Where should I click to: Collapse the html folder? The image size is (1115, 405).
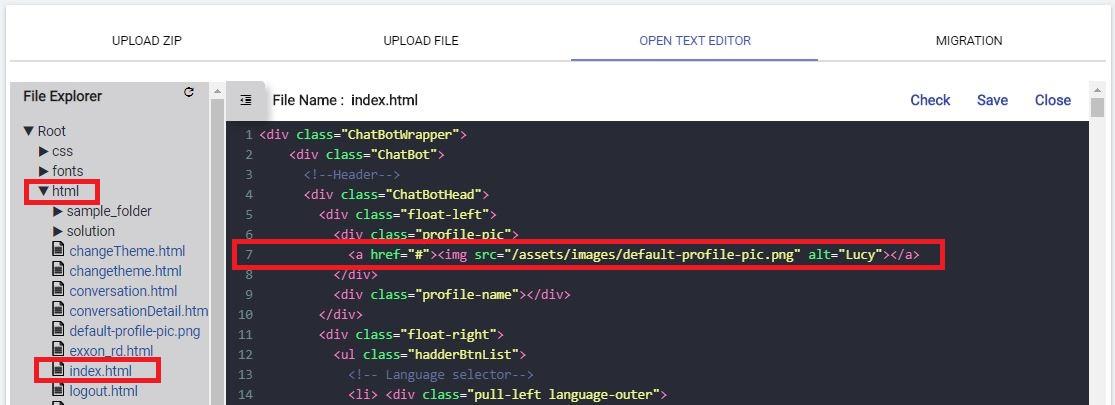43,190
